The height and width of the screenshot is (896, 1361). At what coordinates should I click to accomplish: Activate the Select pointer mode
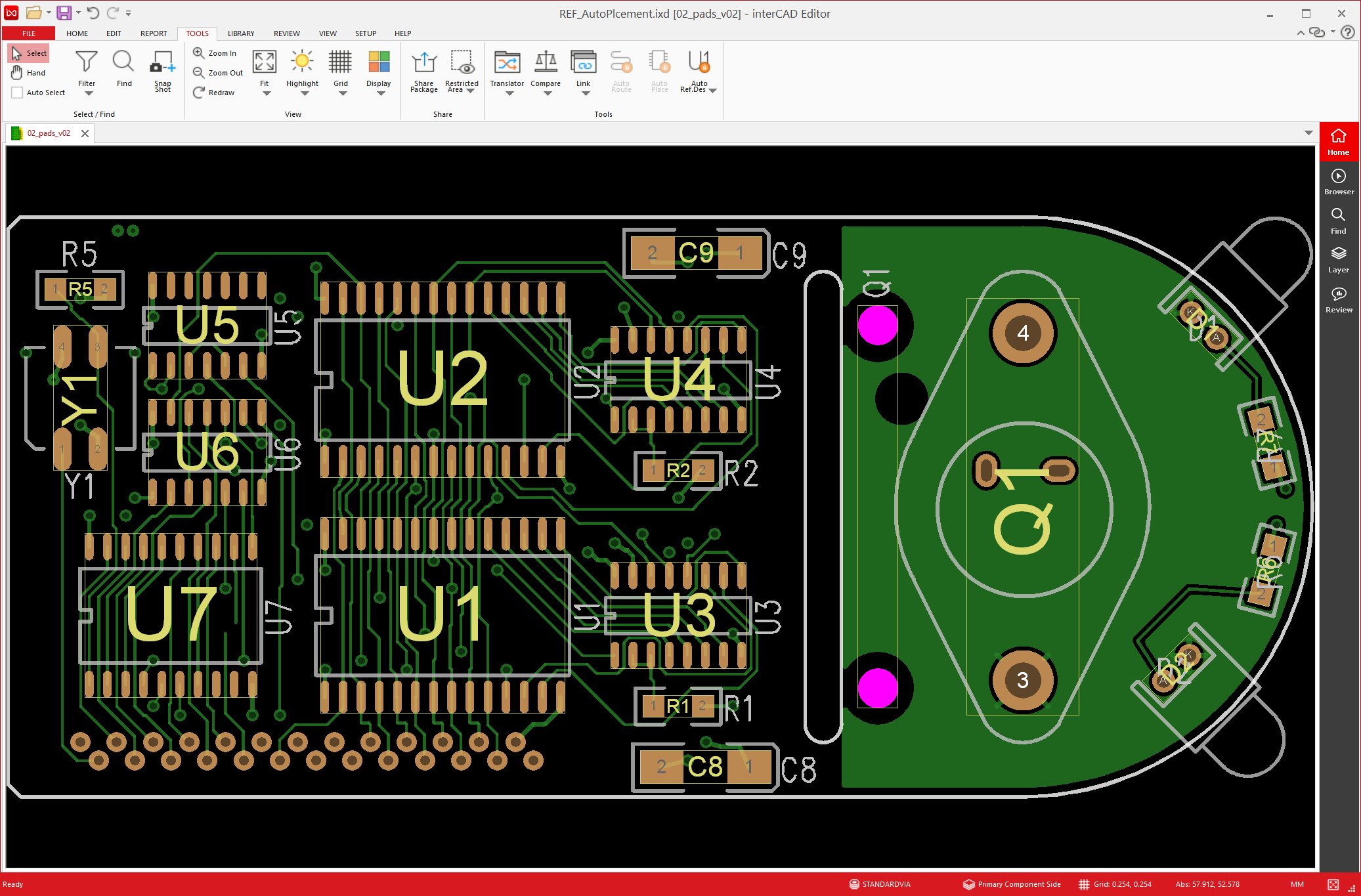tap(29, 53)
